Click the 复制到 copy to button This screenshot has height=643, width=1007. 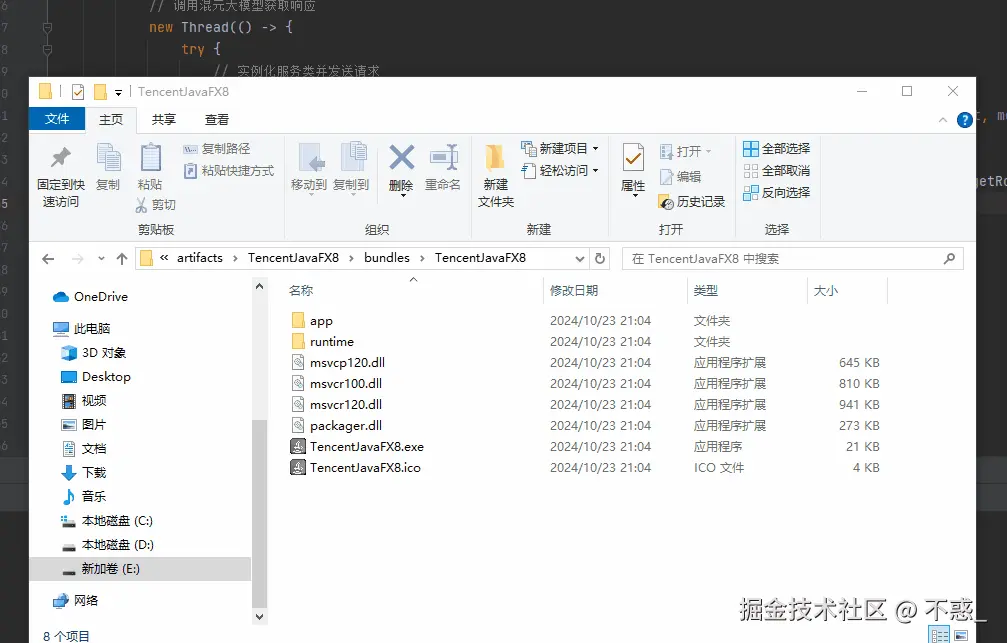tap(351, 168)
